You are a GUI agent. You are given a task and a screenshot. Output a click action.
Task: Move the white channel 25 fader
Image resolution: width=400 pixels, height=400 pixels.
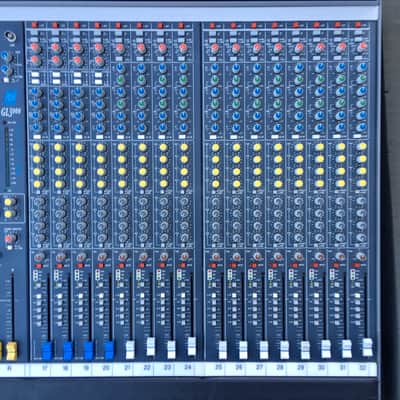(x=222, y=349)
